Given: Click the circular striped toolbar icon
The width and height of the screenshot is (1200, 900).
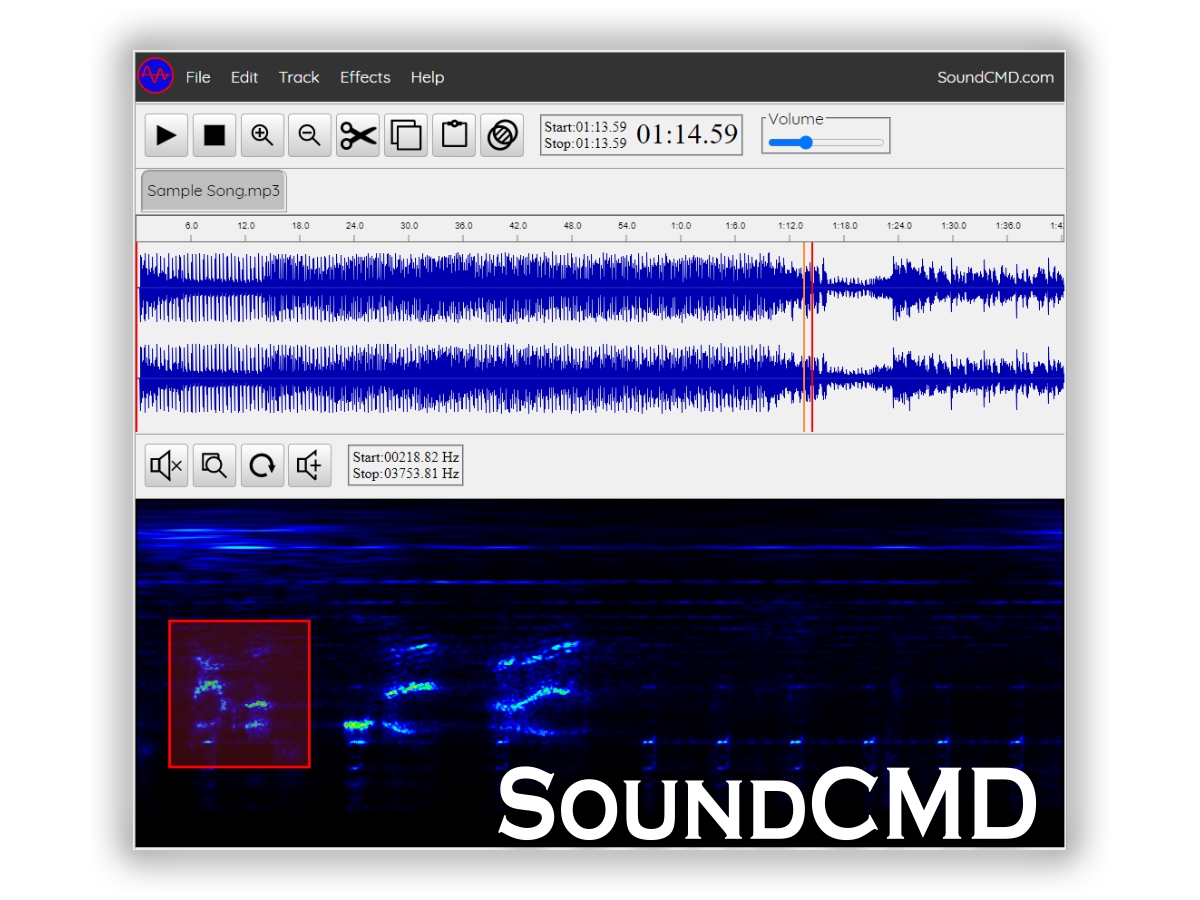Looking at the screenshot, I should [502, 135].
